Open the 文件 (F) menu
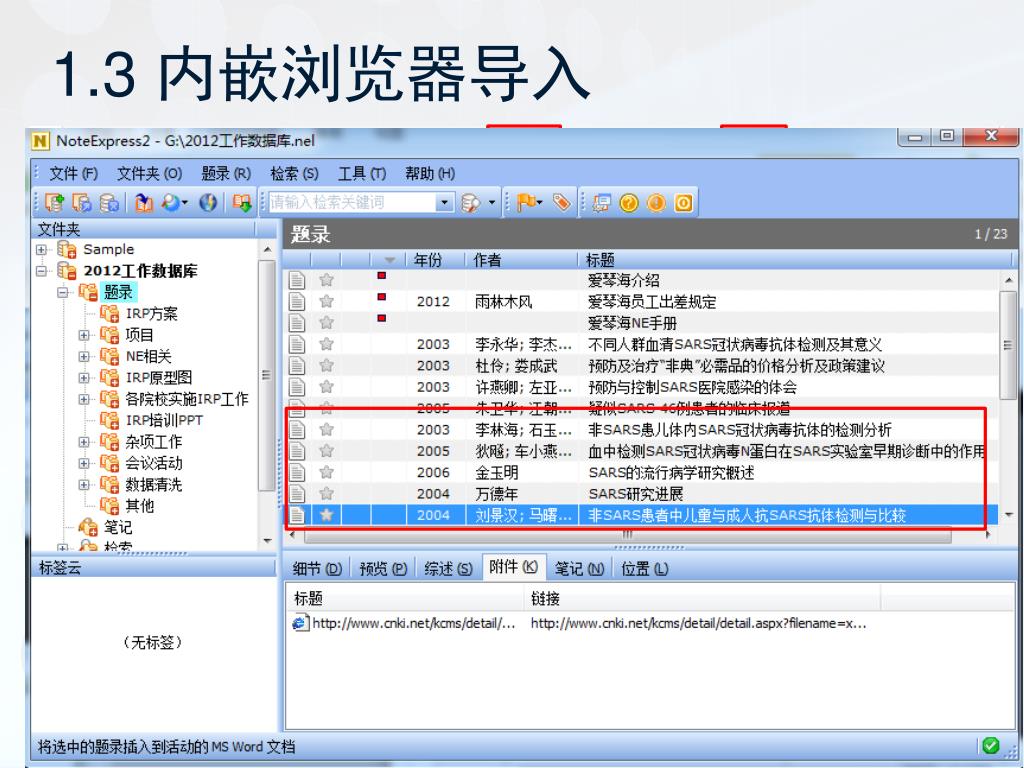The width and height of the screenshot is (1024, 768). [74, 173]
